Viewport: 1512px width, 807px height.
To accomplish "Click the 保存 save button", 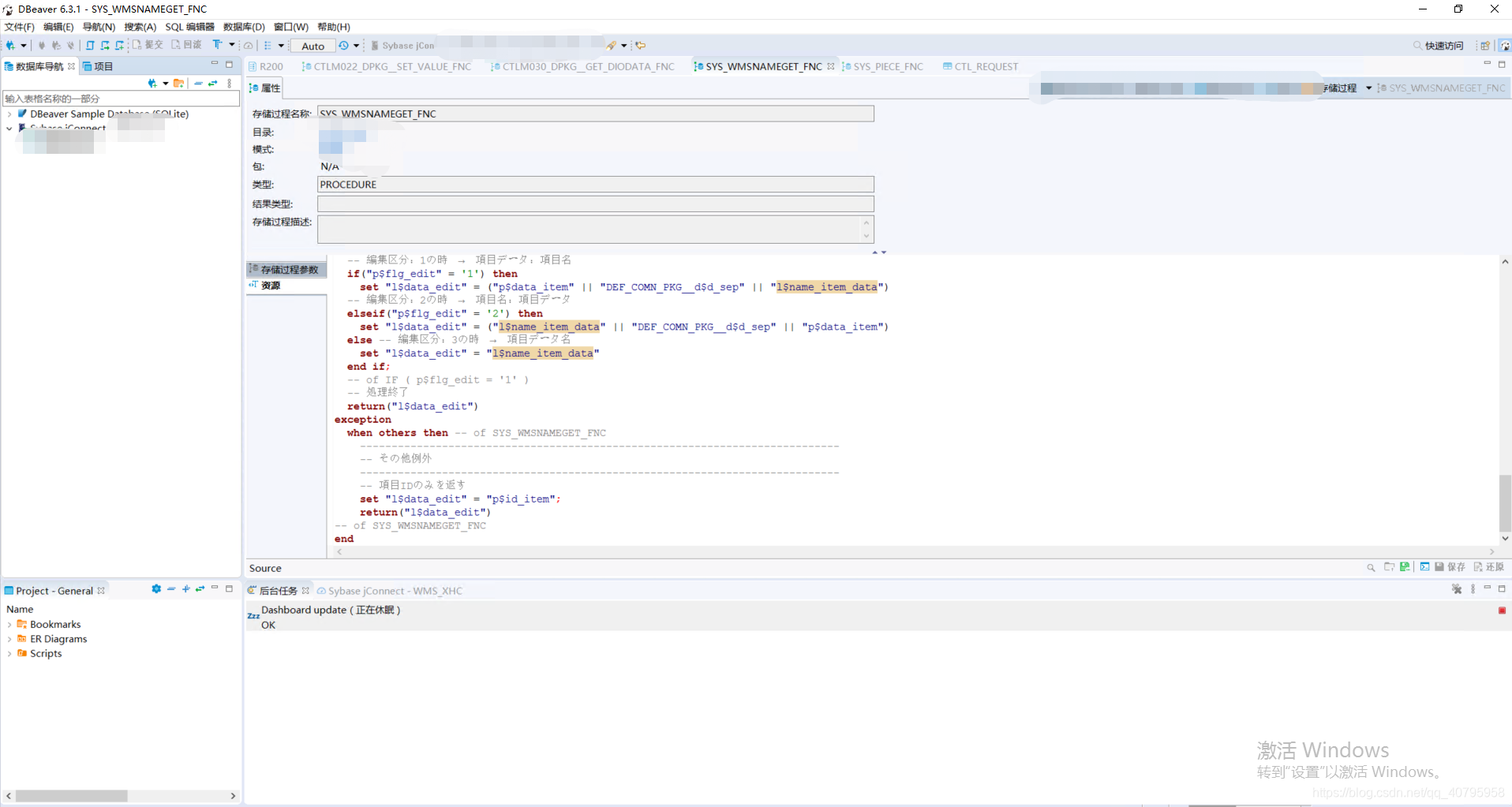I will coord(1450,567).
